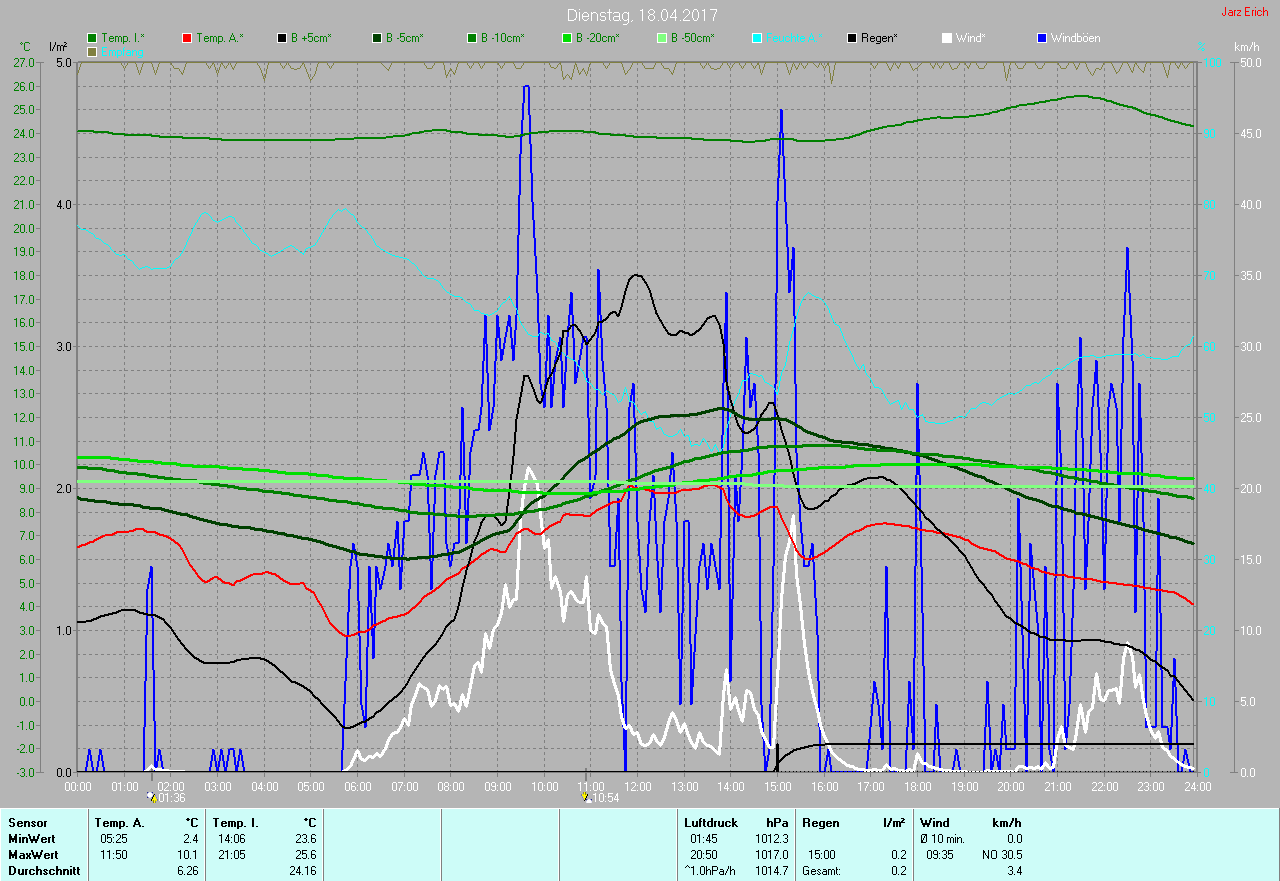The image size is (1280, 881).
Task: Click the red Temp. A. legend swatch
Action: [x=187, y=38]
